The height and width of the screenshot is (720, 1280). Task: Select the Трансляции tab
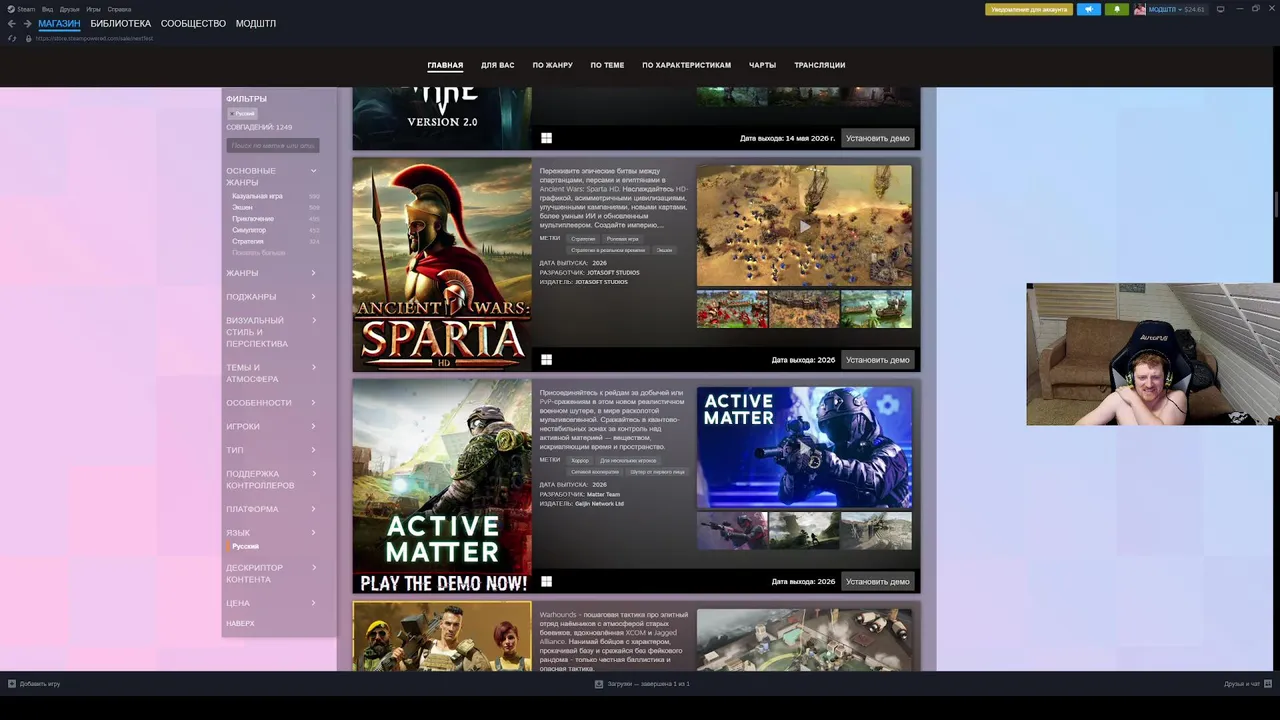(x=819, y=65)
